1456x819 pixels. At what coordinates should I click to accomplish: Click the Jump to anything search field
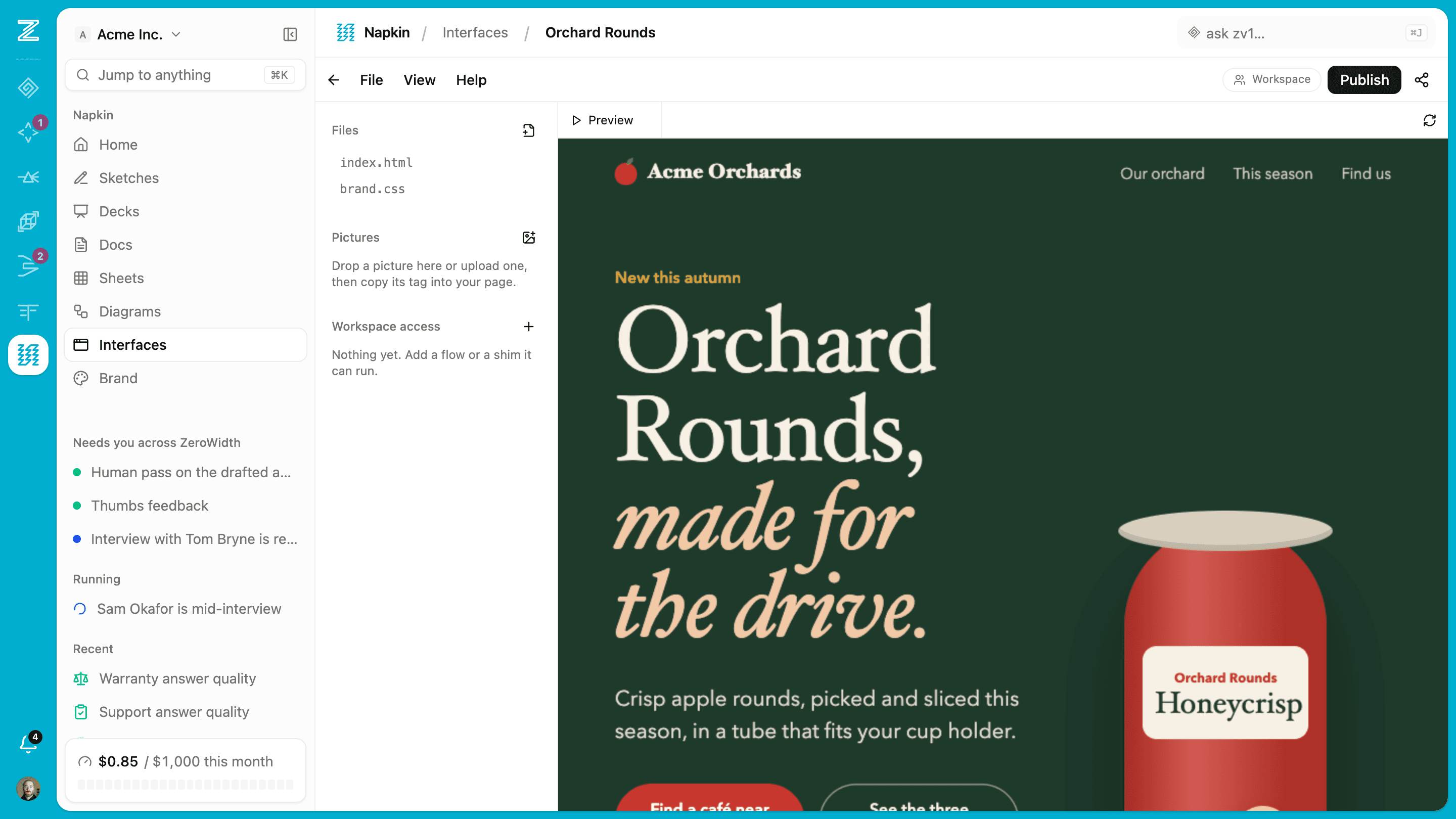point(186,75)
